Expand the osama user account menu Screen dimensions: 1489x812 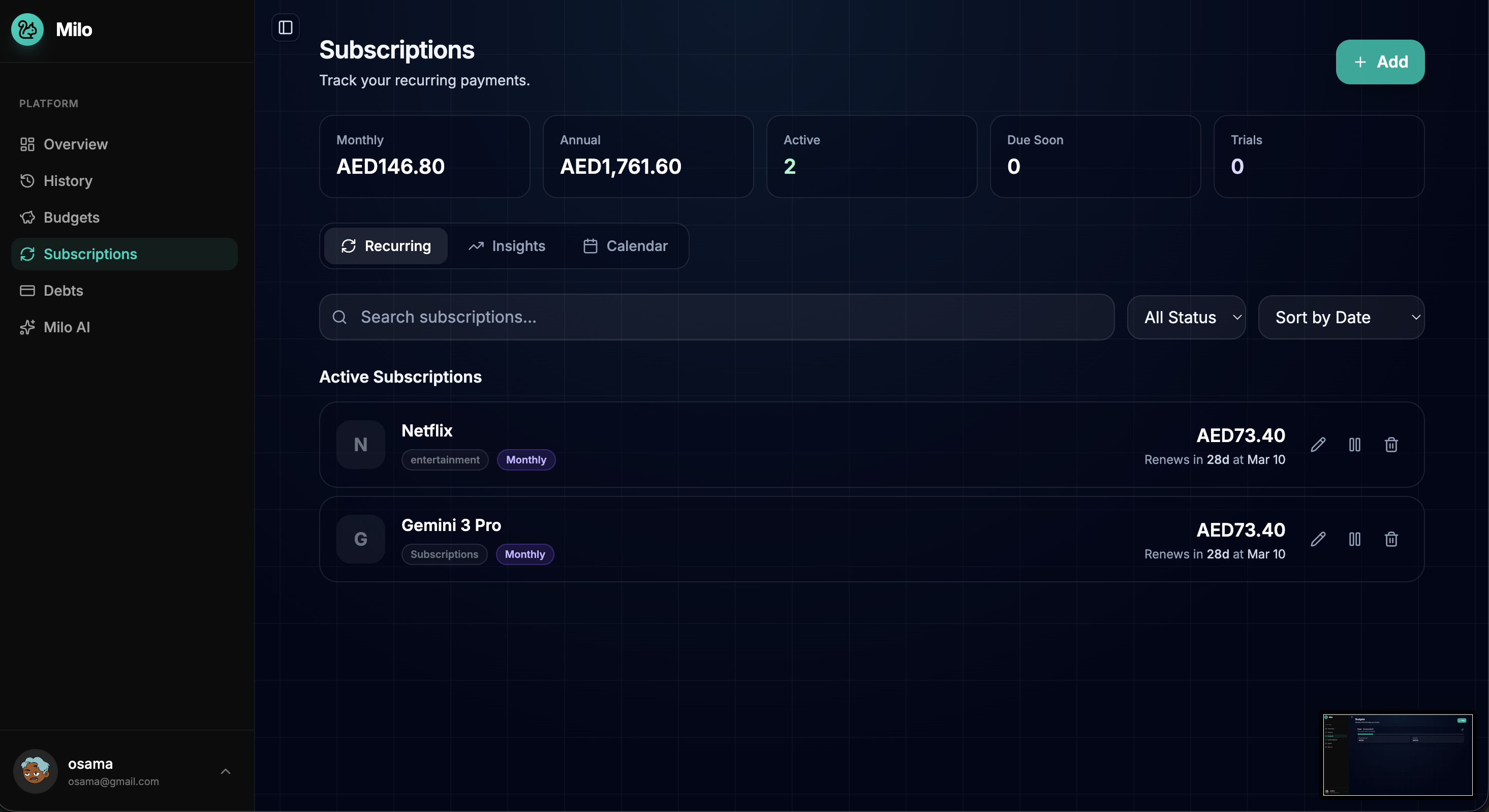coord(226,771)
